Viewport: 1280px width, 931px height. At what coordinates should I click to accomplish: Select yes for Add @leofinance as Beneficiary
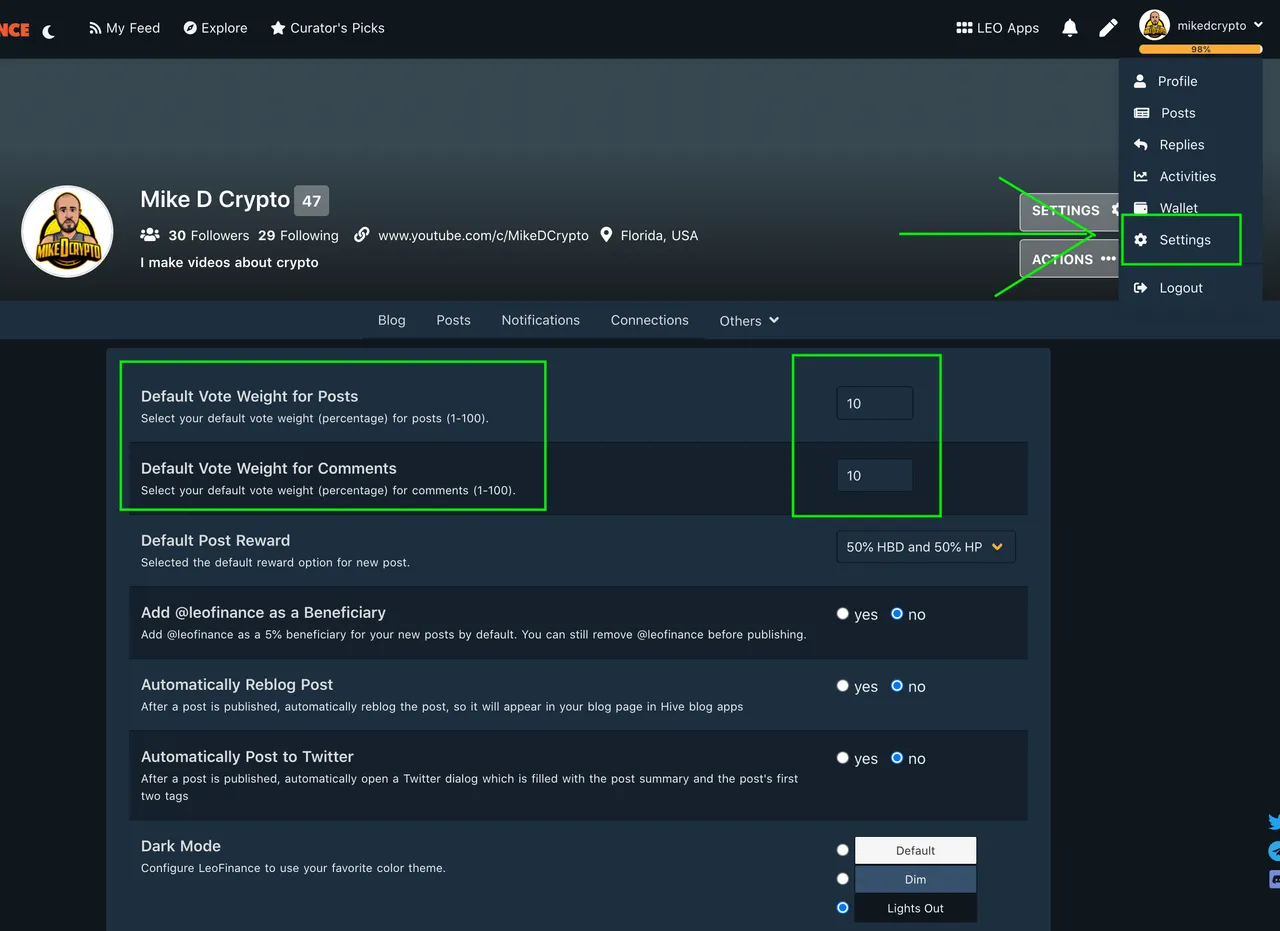coord(843,614)
